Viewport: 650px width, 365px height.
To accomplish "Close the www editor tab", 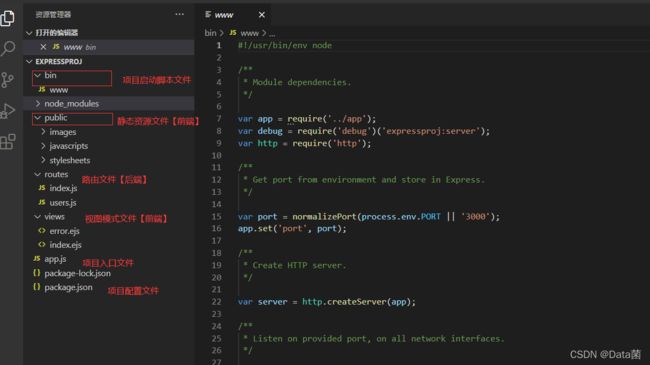I will click(262, 15).
